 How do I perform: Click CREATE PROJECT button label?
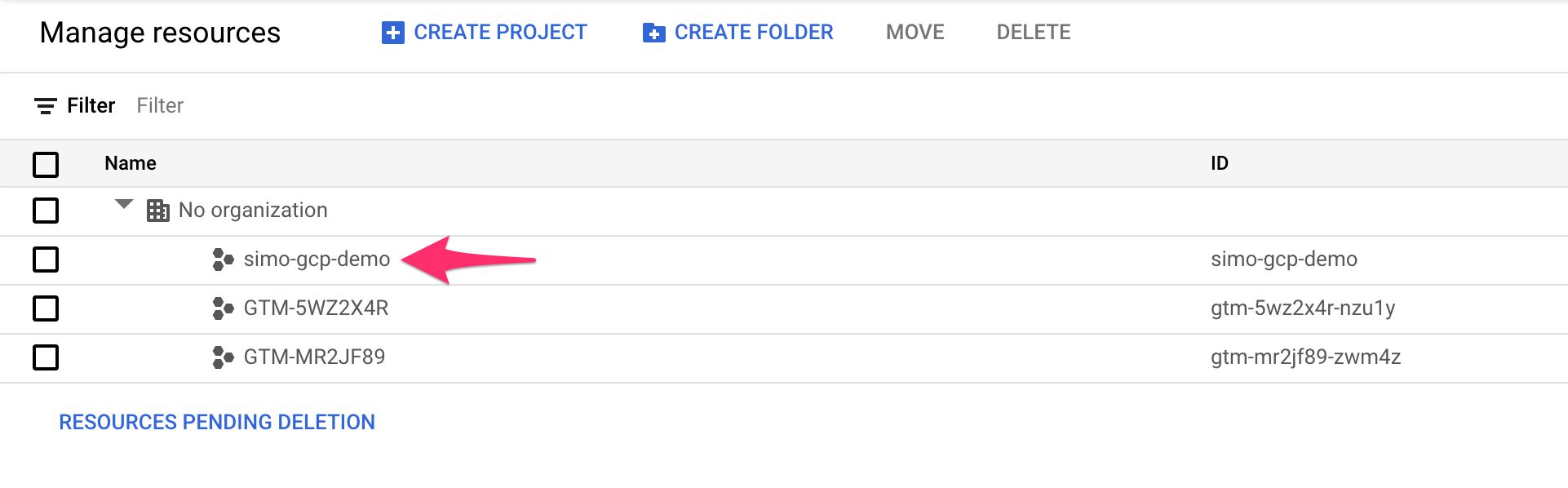[x=500, y=33]
